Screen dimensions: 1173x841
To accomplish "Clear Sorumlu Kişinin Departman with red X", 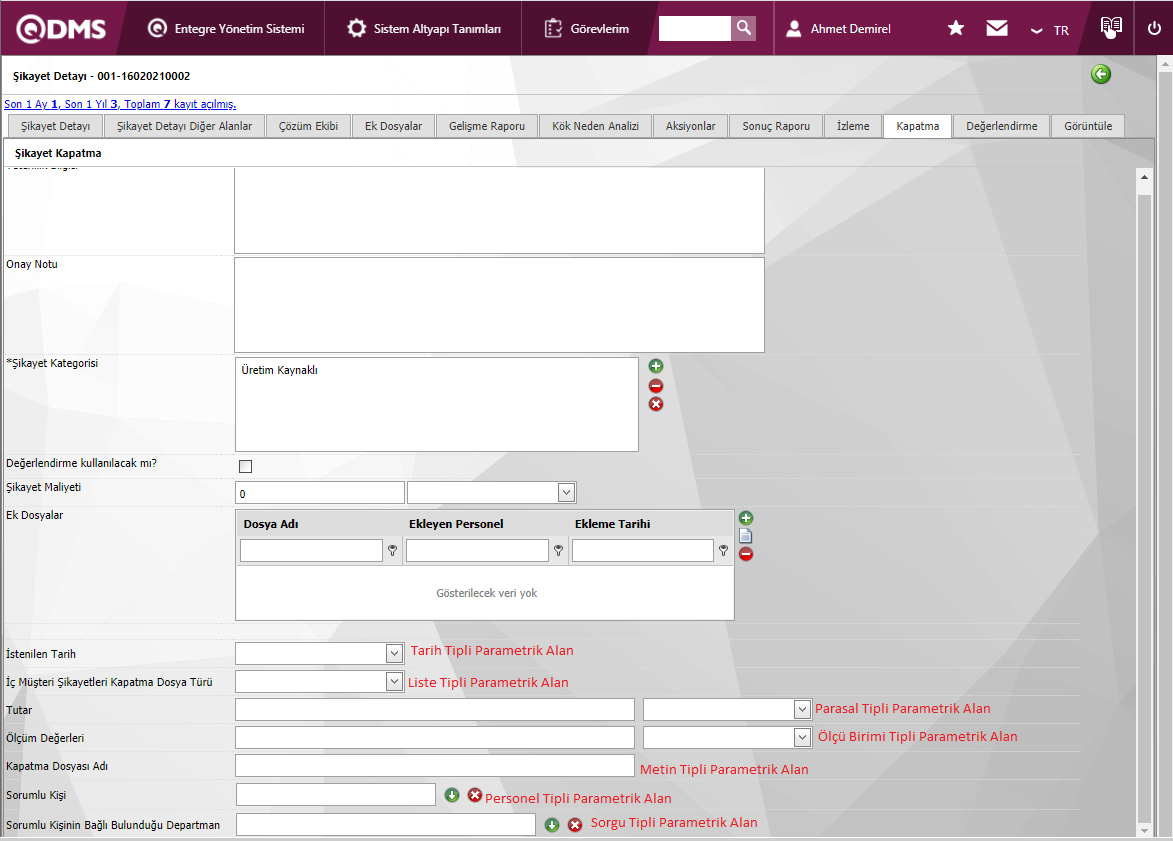I will 575,825.
